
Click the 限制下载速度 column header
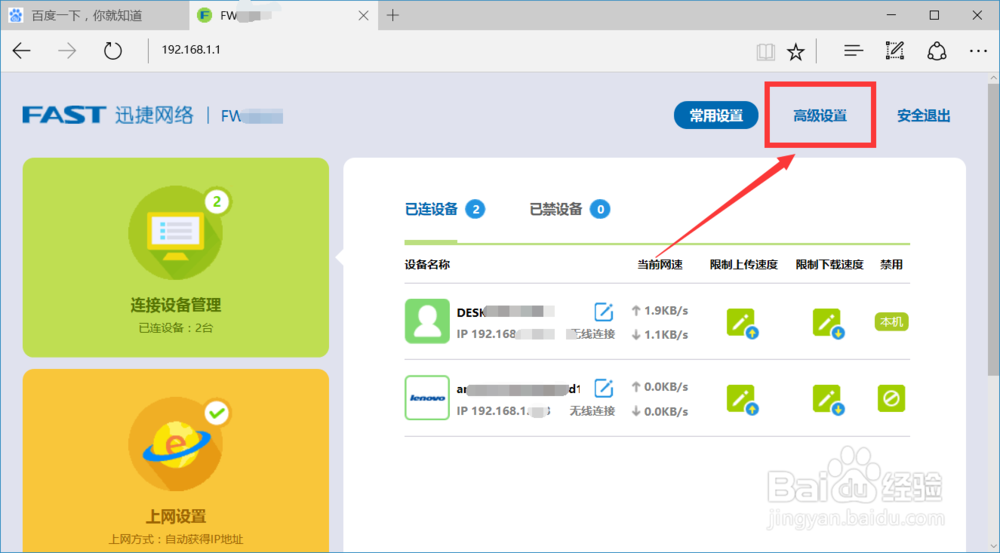click(829, 265)
